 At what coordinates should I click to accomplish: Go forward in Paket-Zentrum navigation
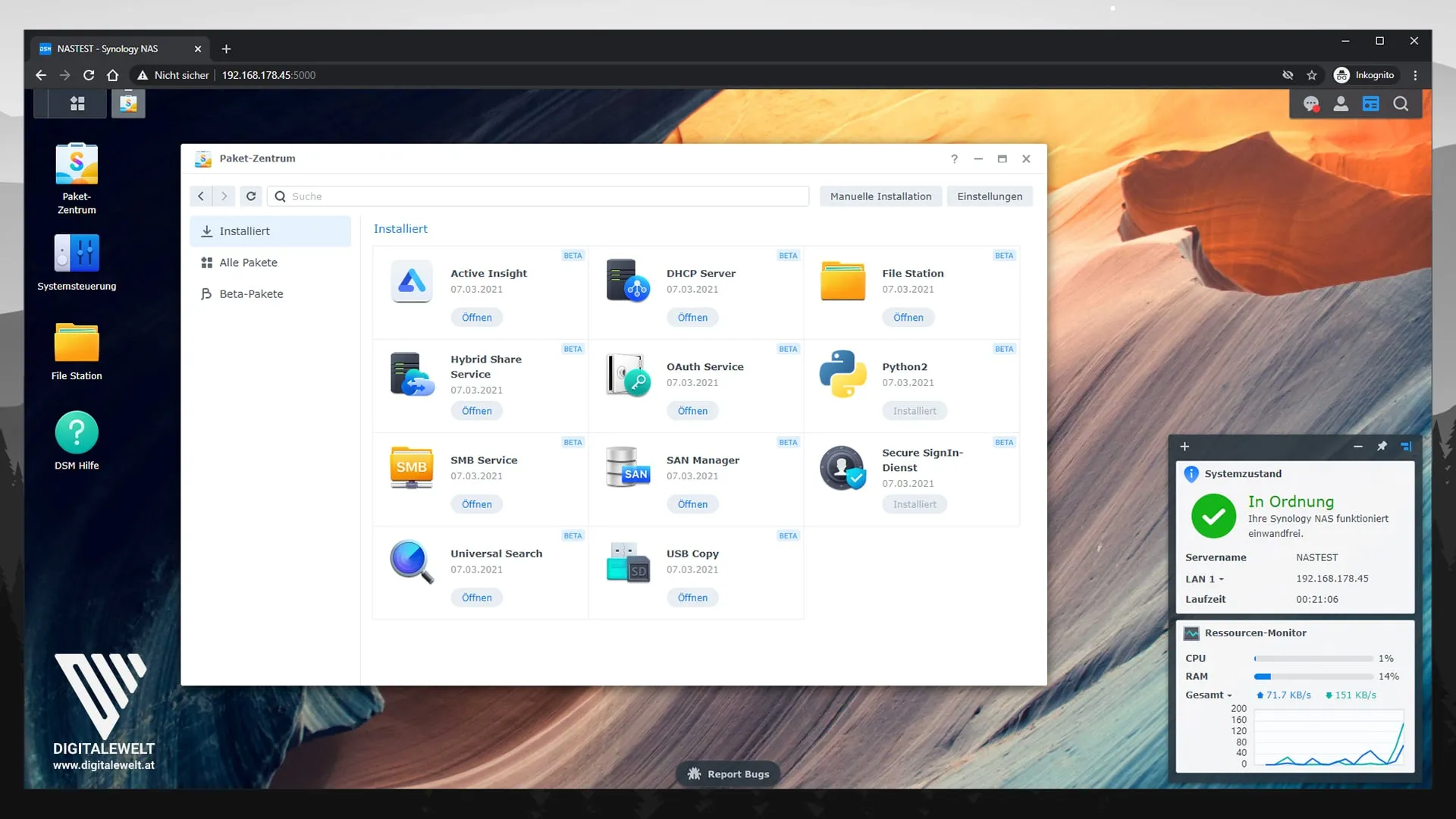click(224, 196)
